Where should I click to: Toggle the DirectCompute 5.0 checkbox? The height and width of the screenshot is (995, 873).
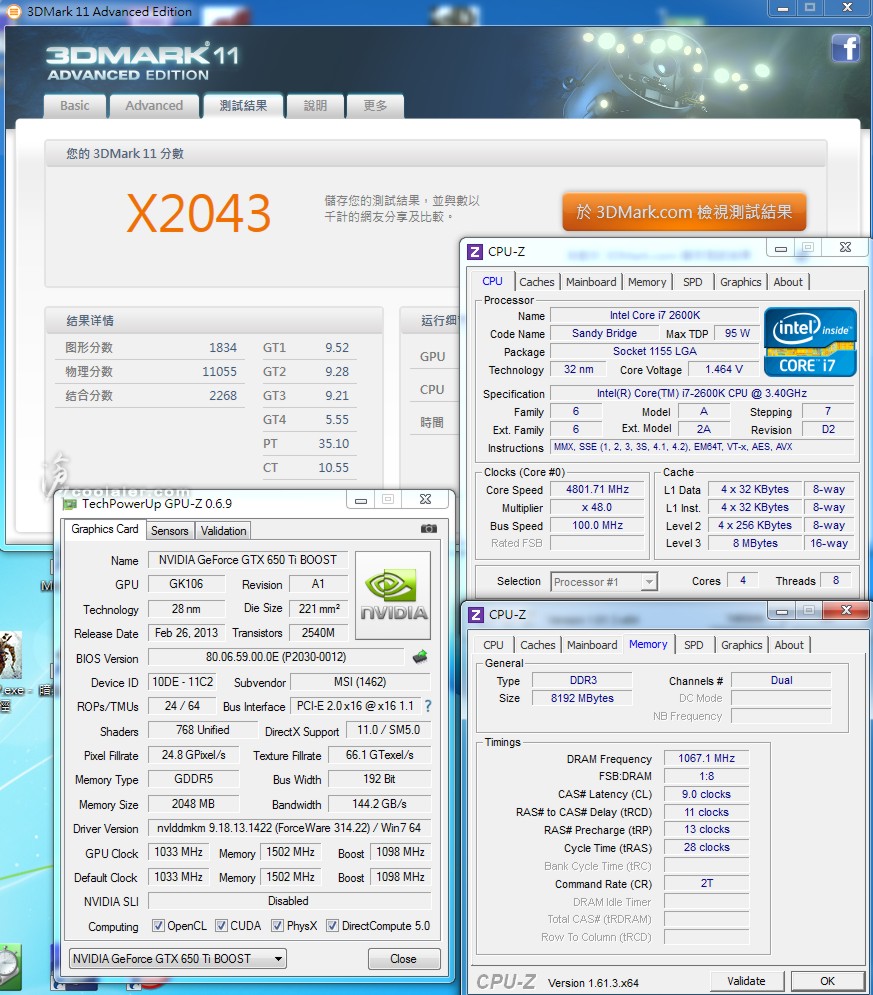click(x=332, y=926)
